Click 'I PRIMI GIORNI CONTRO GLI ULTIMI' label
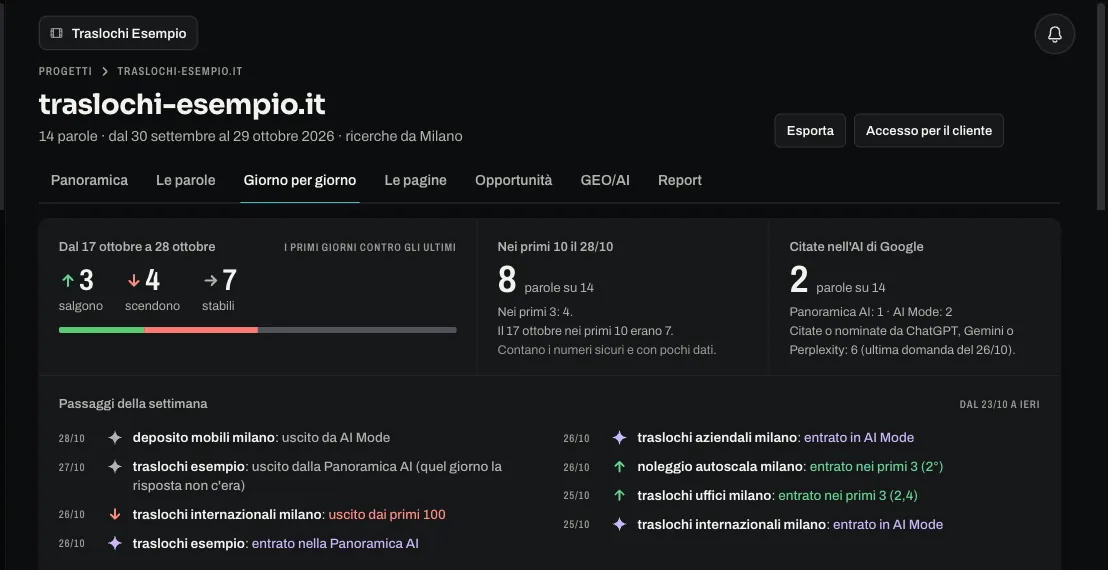The image size is (1108, 570). click(x=370, y=248)
